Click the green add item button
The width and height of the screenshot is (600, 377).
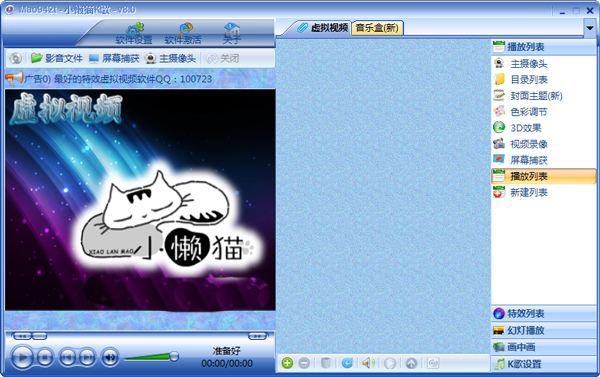[287, 363]
